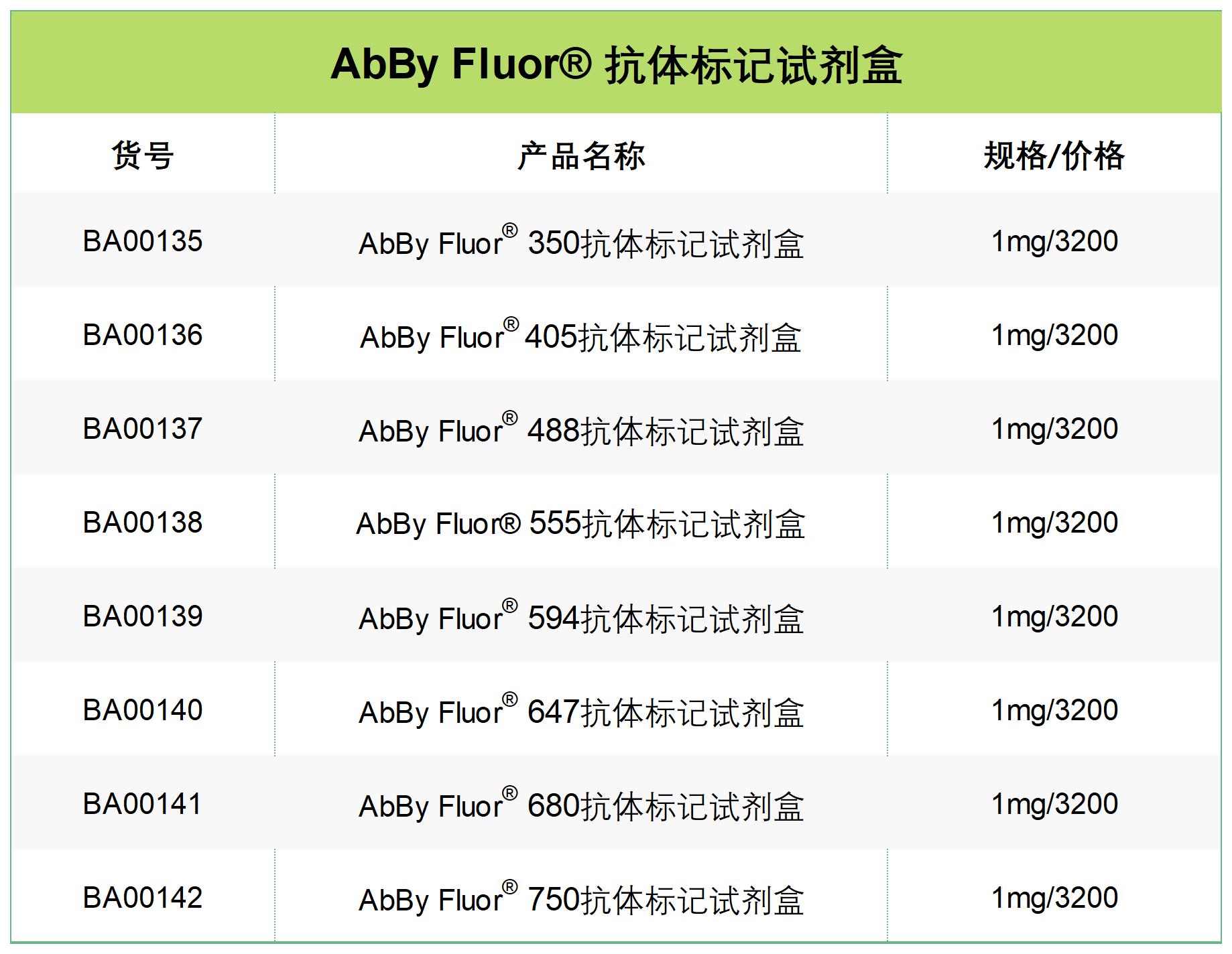Click the AbBy Fluor 647 product name
The width and height of the screenshot is (1232, 954).
(581, 711)
